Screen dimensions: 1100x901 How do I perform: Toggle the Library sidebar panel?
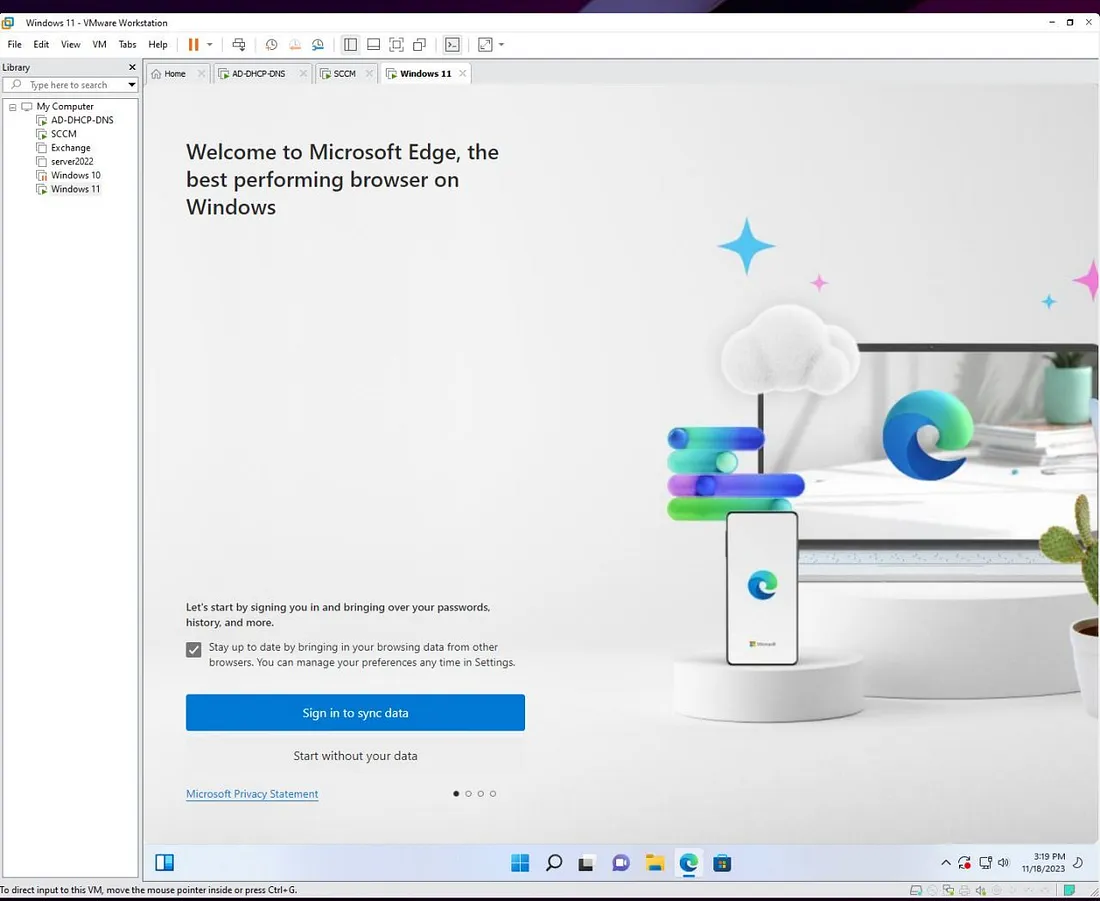[350, 44]
